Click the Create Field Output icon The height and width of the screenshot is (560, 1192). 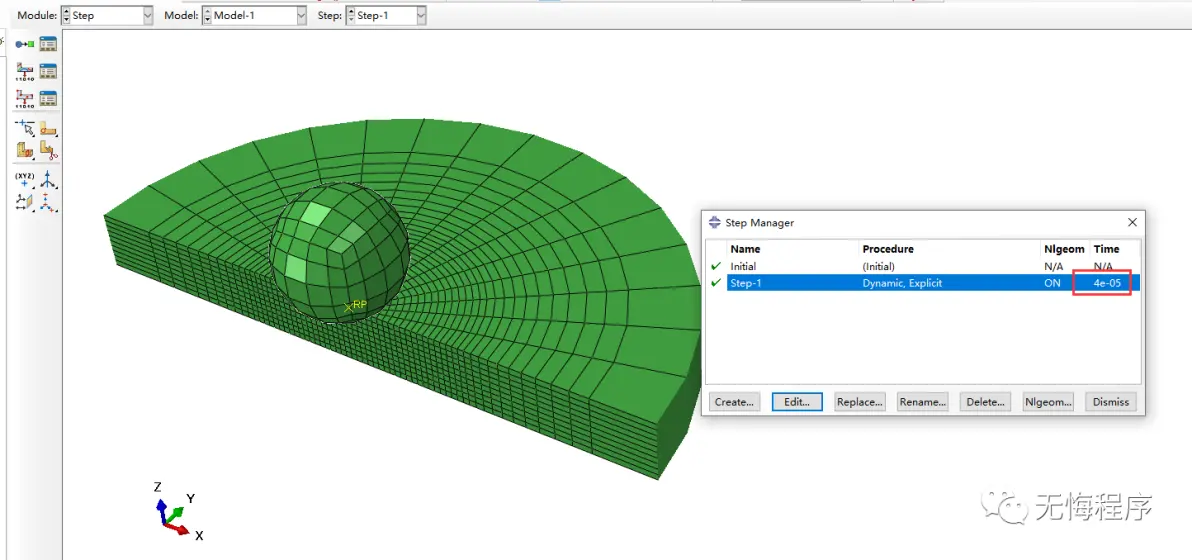[x=25, y=72]
